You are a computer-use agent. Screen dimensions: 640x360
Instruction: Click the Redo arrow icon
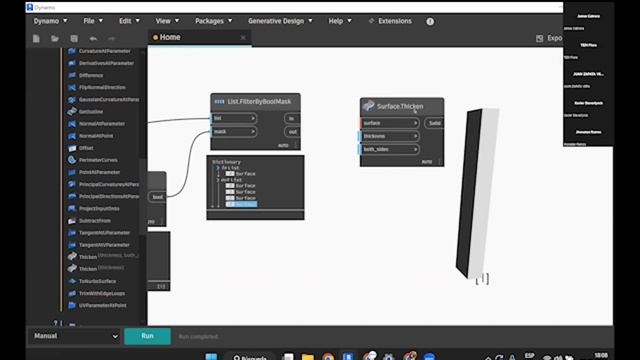click(111, 38)
